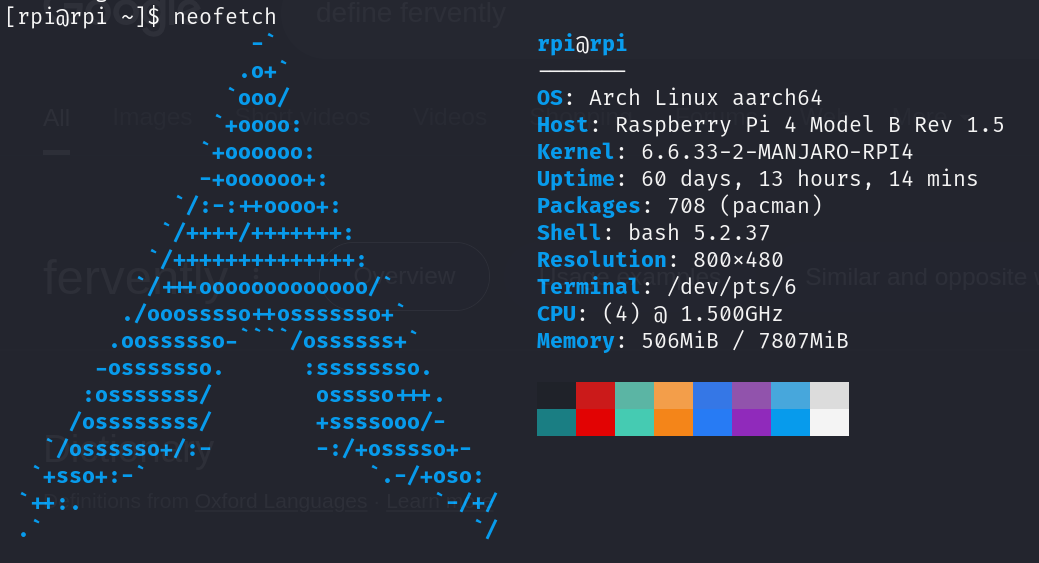Select the kernel version '6.6.33-2-MANJARO-RPI4'
This screenshot has width=1039, height=563.
(777, 152)
